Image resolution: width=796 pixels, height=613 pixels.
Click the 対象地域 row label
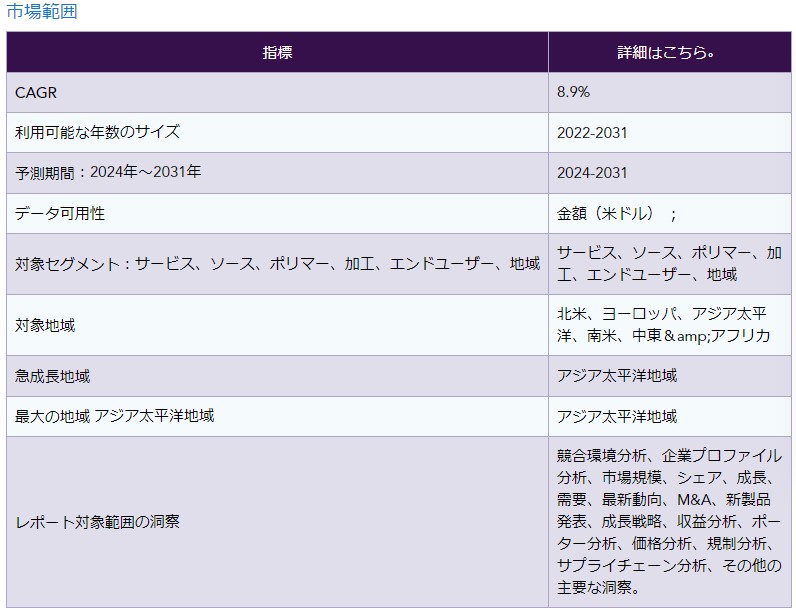click(45, 325)
